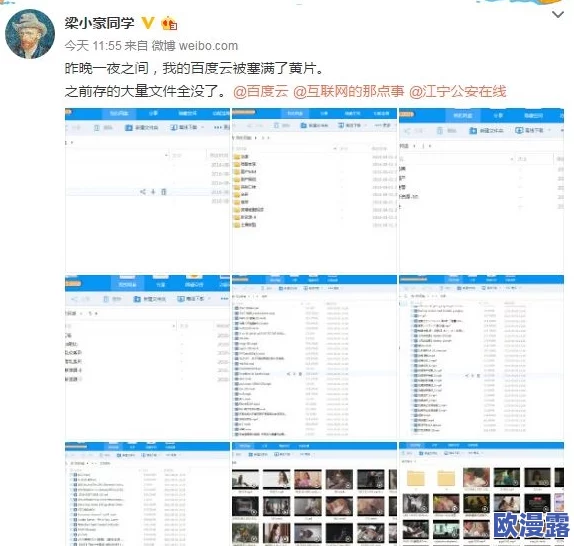View top-left image of nearly empty file list
This screenshot has height=546, width=574.
point(148,190)
